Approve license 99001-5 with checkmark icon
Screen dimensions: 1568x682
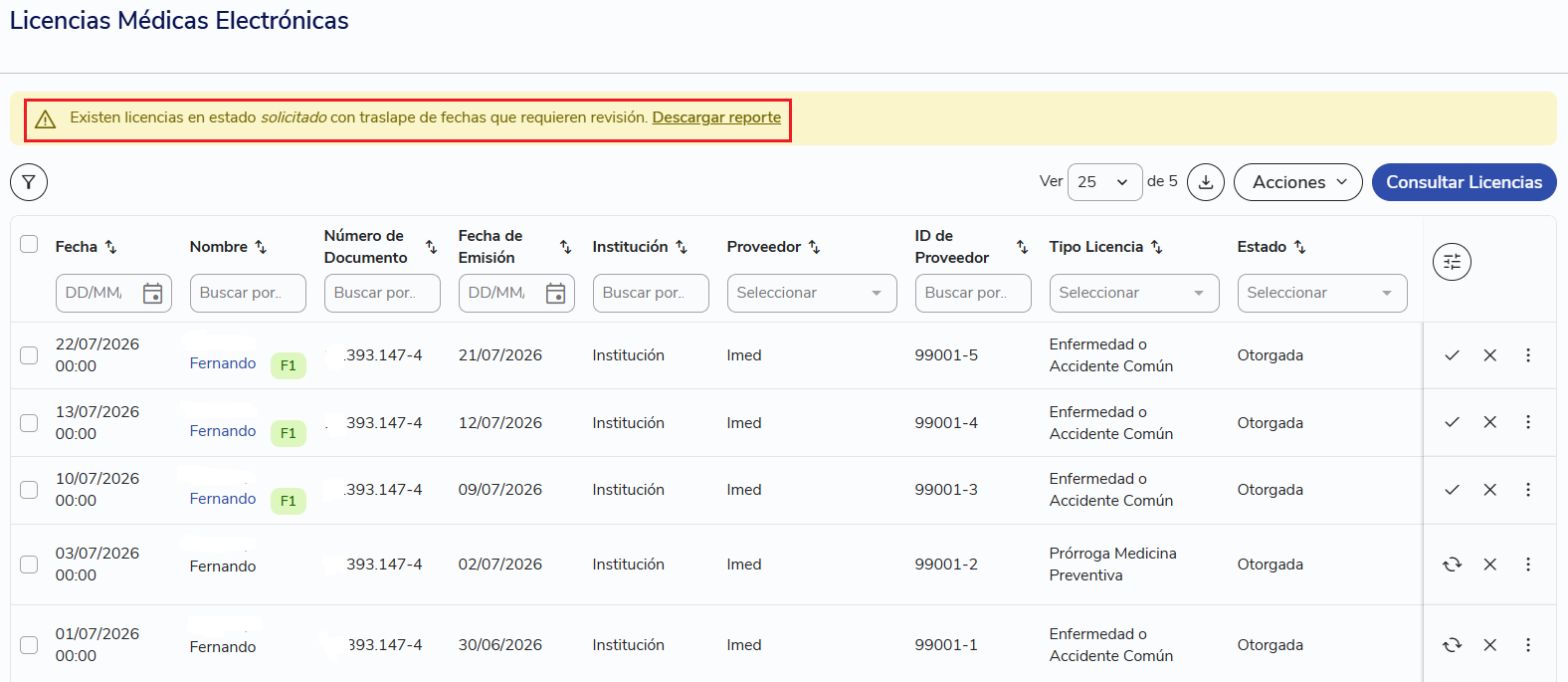1452,355
